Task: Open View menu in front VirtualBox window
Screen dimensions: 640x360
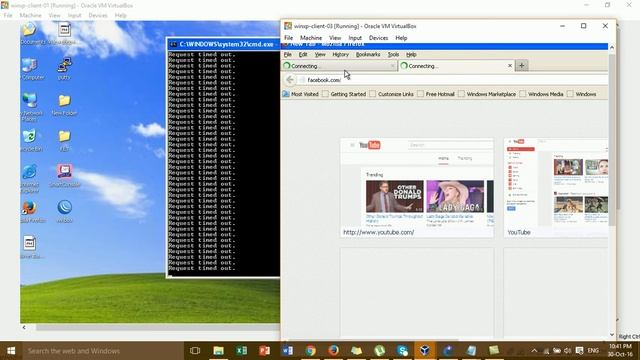Action: [x=335, y=38]
